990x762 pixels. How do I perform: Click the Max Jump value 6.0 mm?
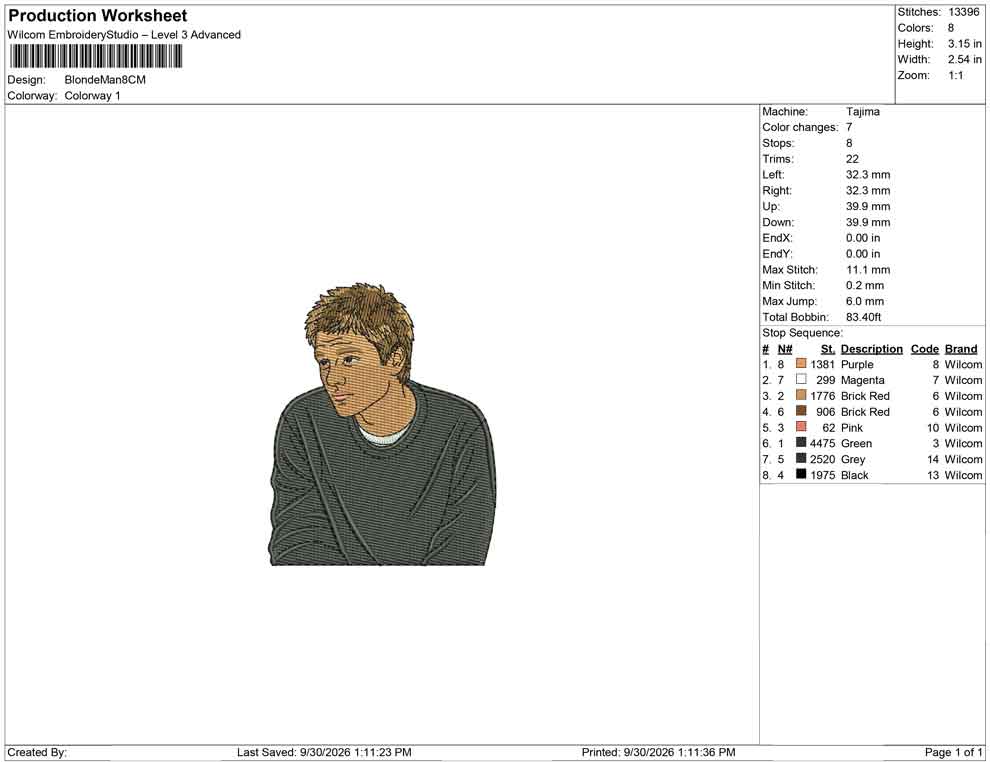point(865,301)
